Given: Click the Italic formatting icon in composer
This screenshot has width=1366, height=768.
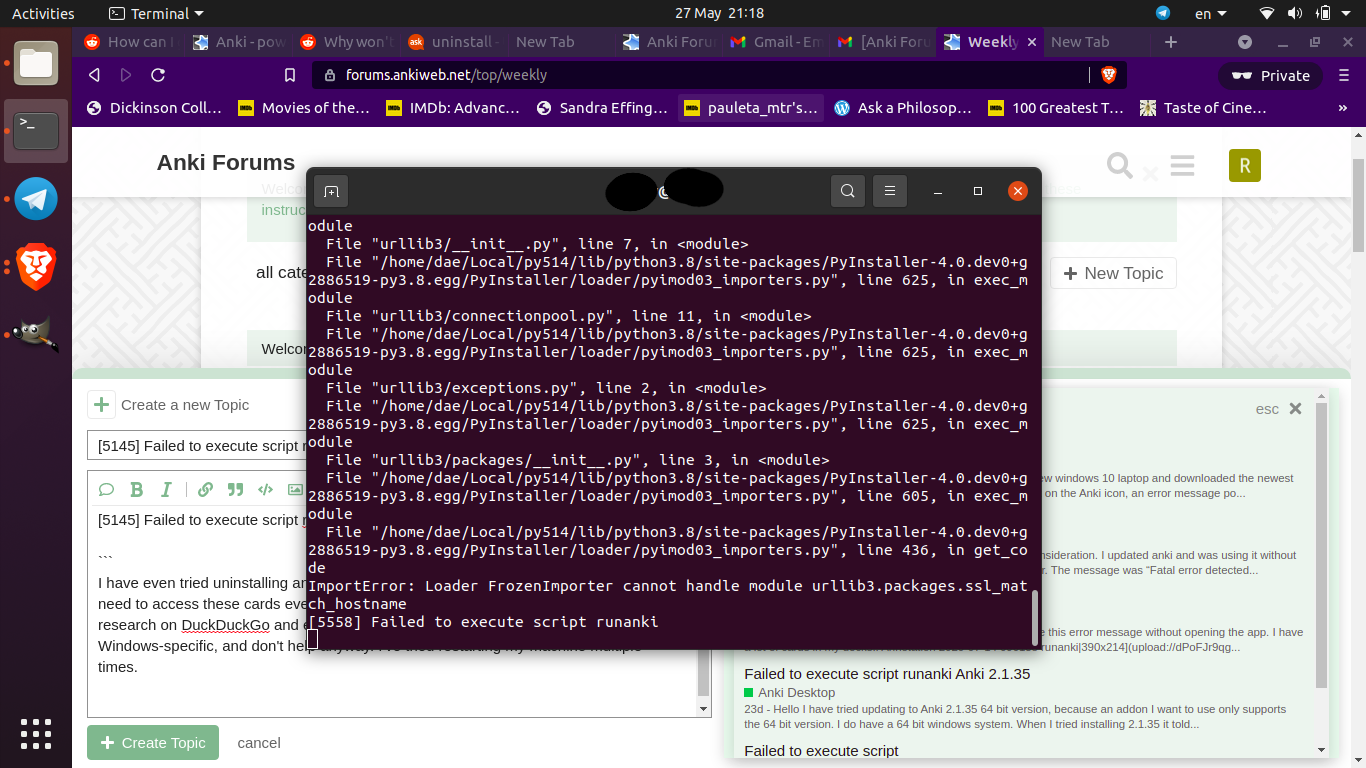Looking at the screenshot, I should click(x=167, y=489).
